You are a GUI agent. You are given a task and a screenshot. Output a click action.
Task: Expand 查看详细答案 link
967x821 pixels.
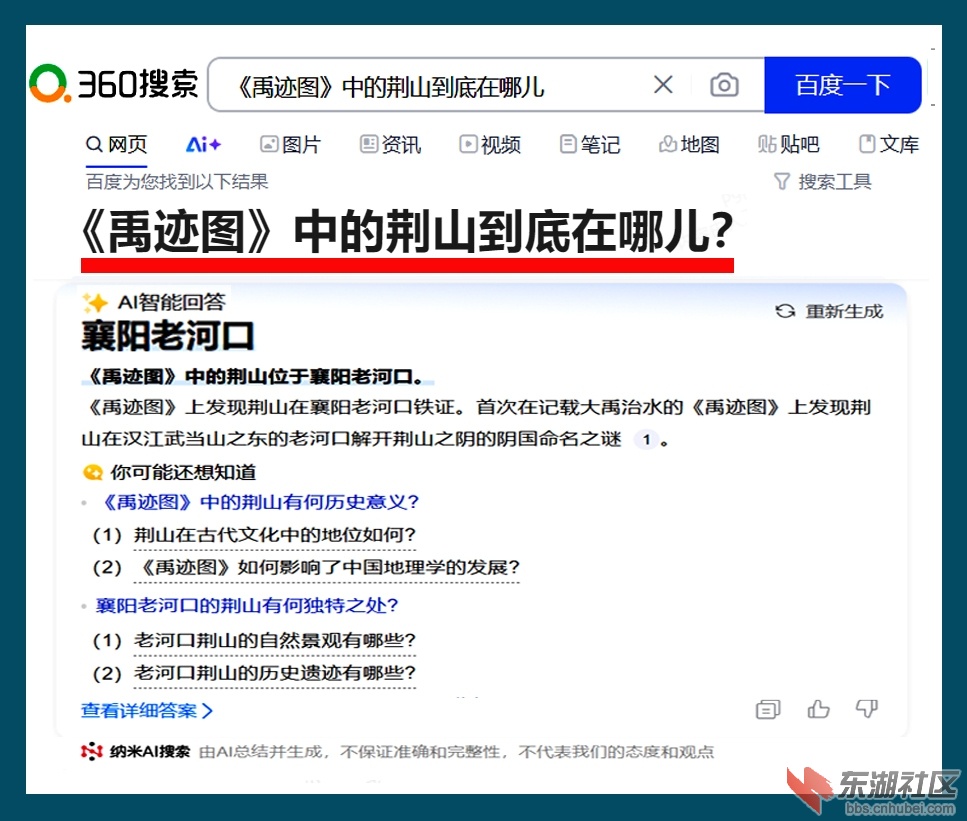(147, 711)
